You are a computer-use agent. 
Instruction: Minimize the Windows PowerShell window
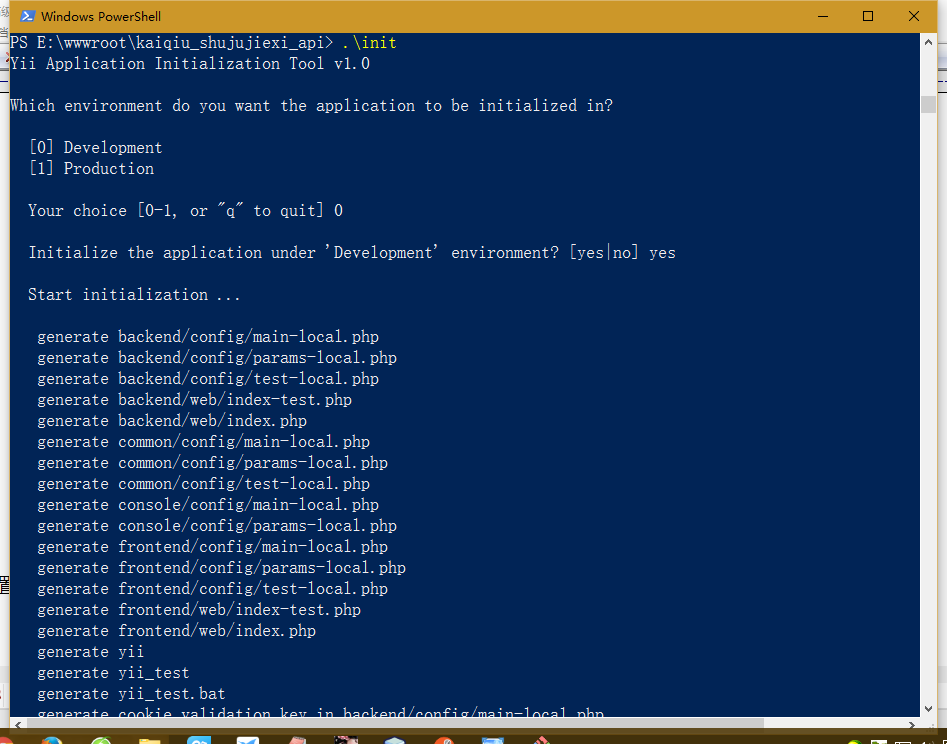(x=822, y=16)
